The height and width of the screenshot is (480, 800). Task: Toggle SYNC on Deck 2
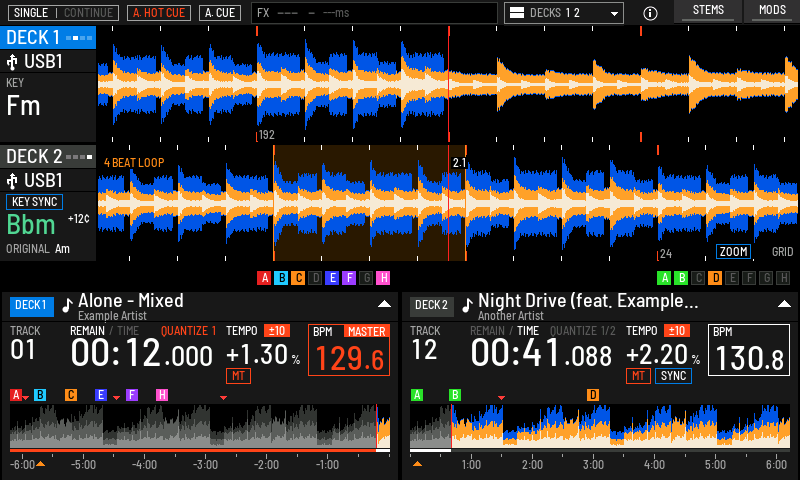tap(673, 376)
